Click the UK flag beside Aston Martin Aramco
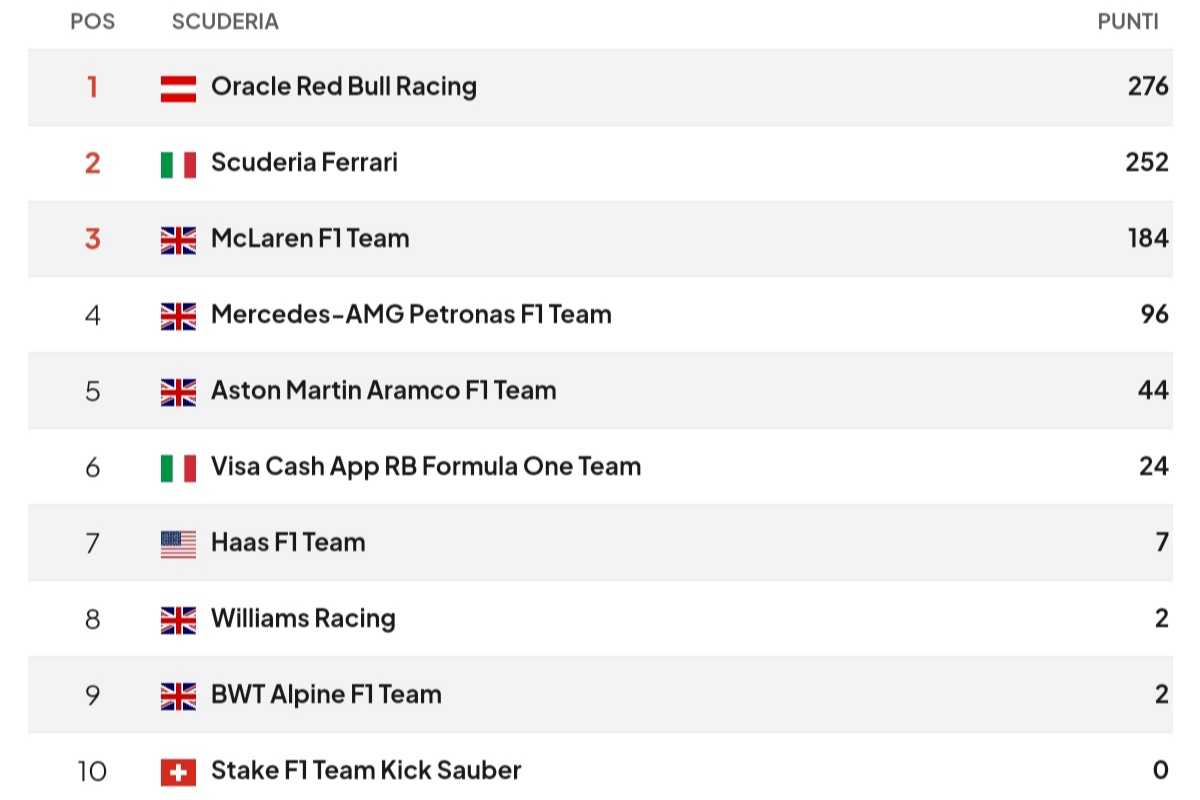The image size is (1200, 800). [178, 392]
